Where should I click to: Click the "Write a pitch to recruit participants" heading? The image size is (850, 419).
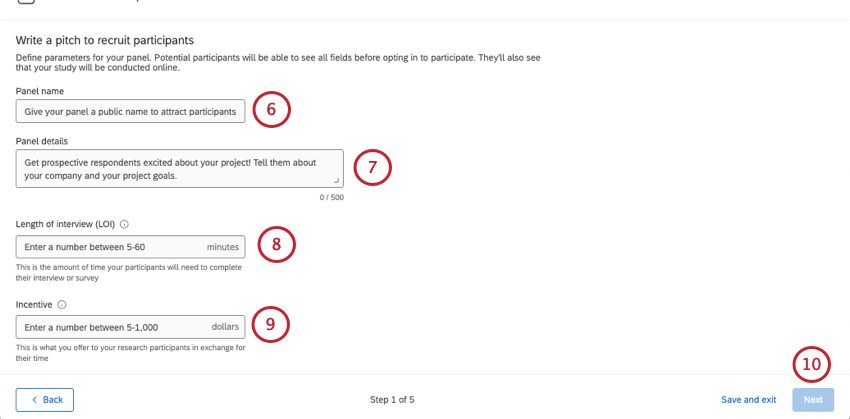click(104, 40)
